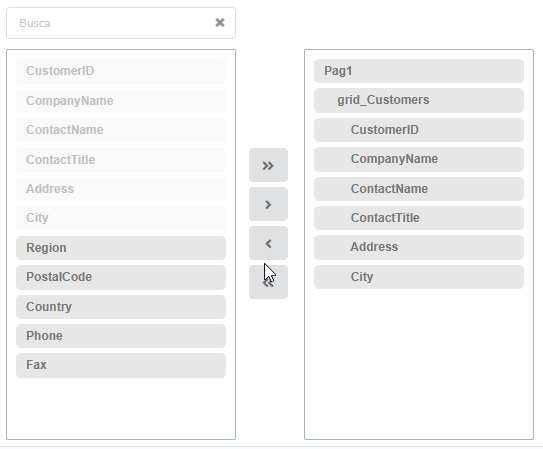Click the move all right double-arrow button

click(268, 165)
